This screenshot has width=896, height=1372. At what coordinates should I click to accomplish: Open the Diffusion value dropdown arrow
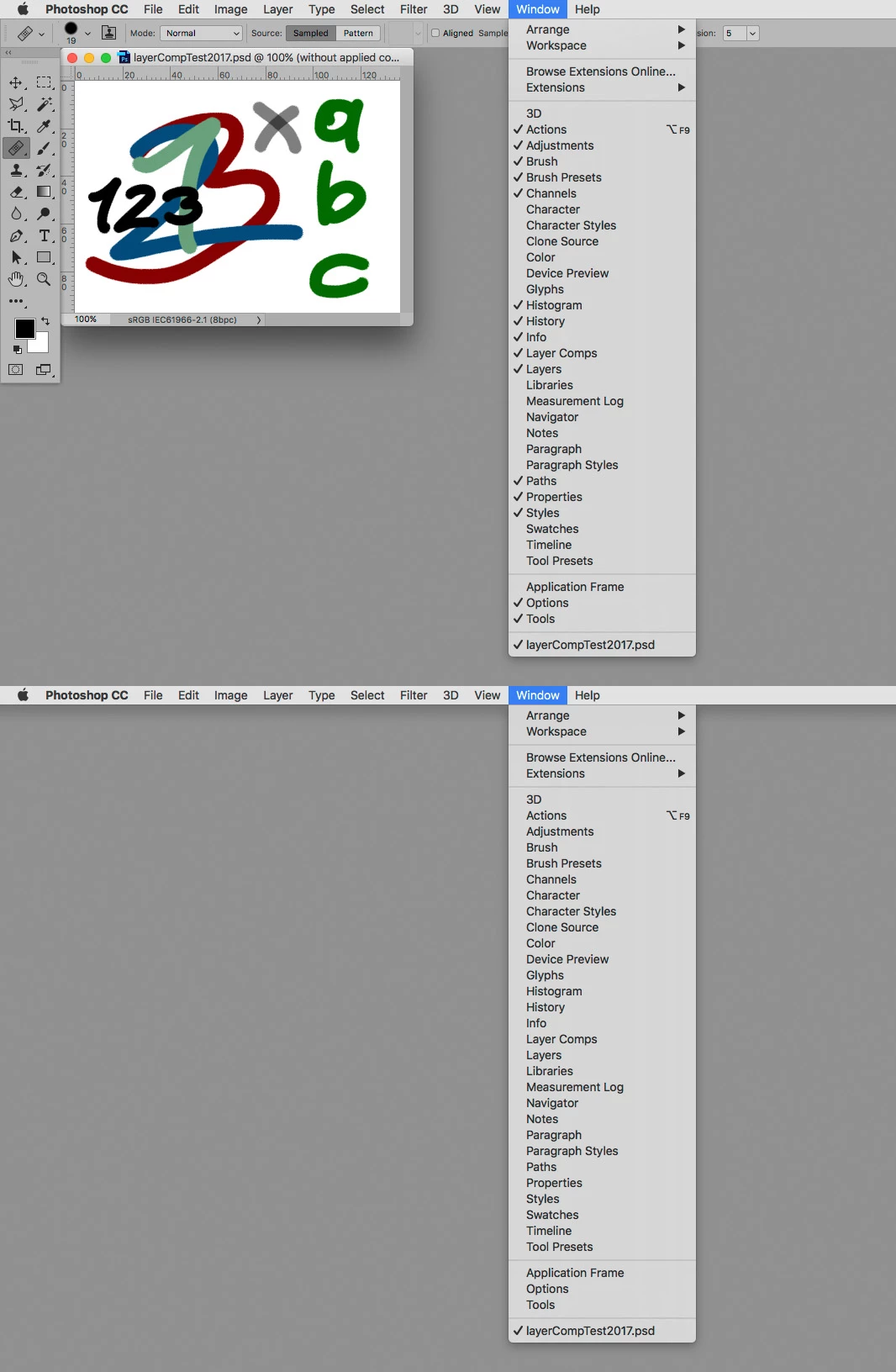point(752,33)
